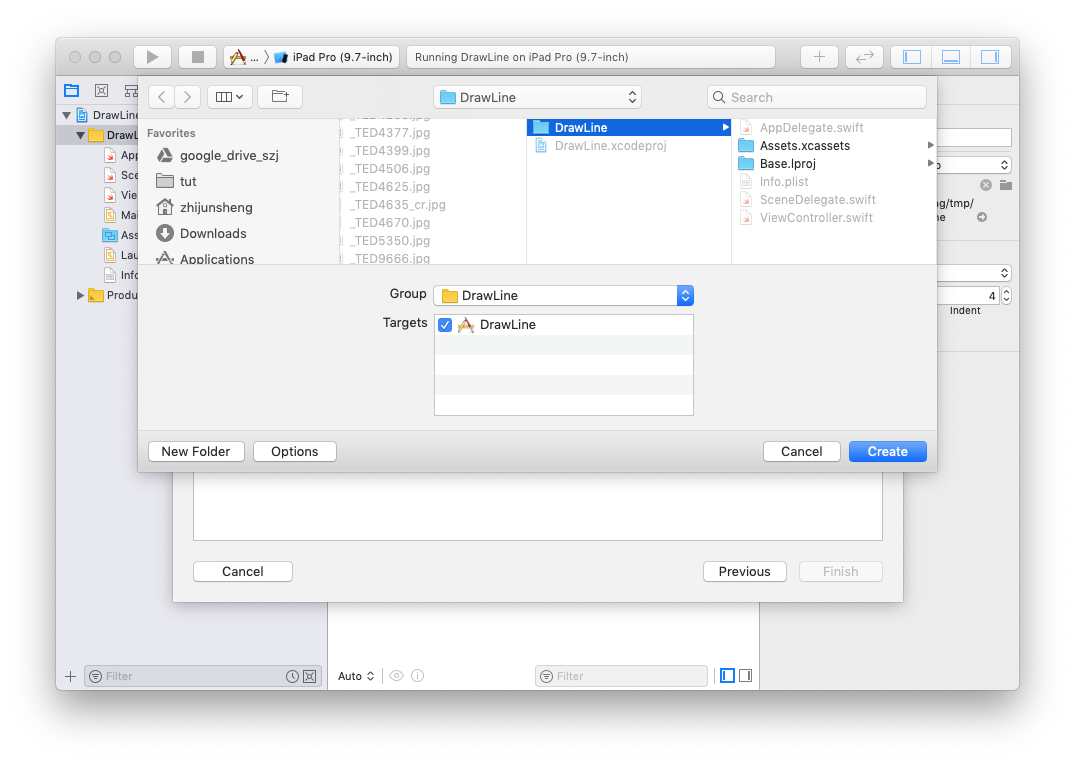Image resolution: width=1075 pixels, height=764 pixels.
Task: Collapse the DrawLine group triangle in navigator
Action: 80,135
